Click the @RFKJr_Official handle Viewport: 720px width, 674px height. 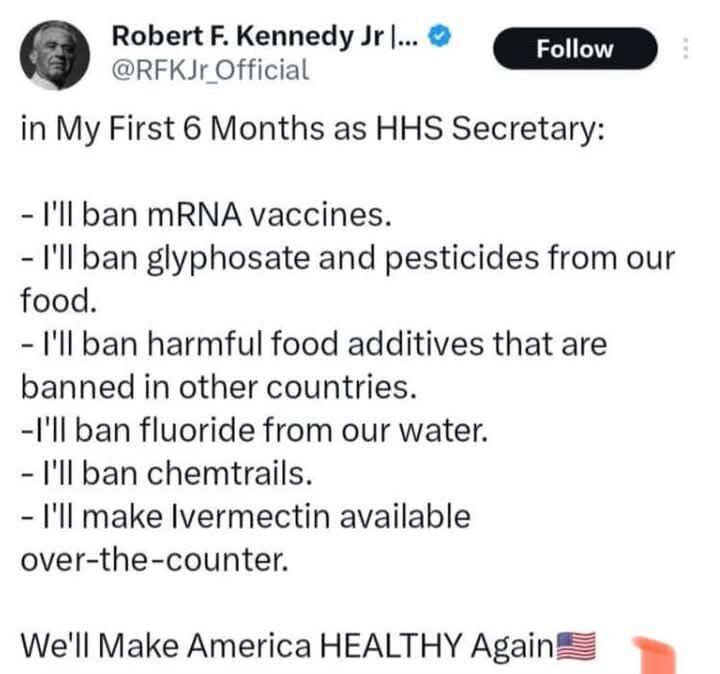pyautogui.click(x=210, y=70)
